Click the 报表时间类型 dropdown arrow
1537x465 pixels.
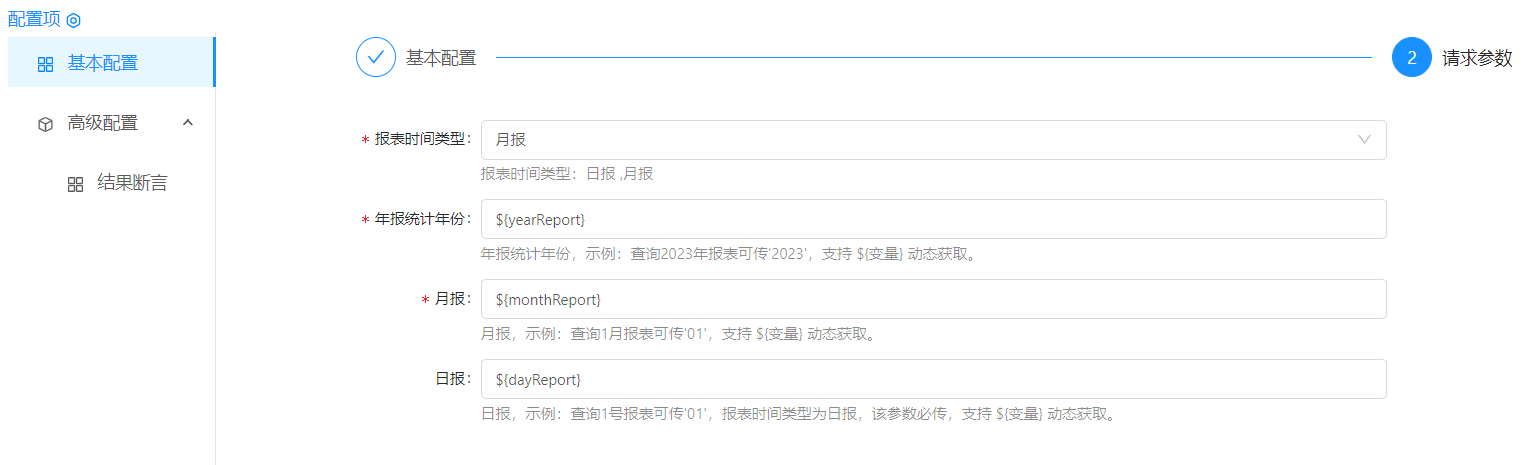pyautogui.click(x=1364, y=140)
